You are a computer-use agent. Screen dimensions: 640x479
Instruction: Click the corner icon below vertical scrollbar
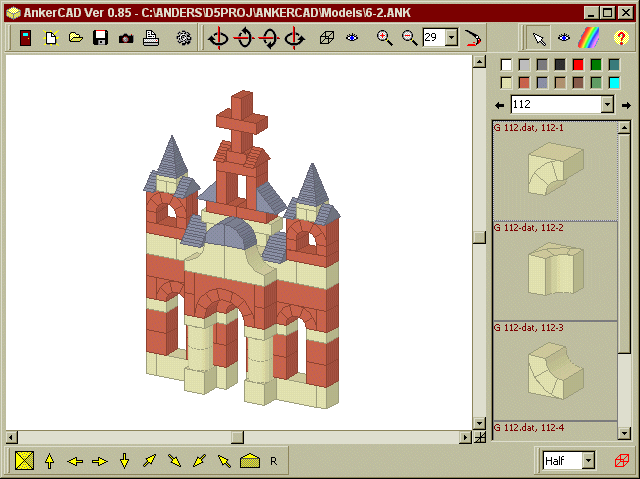(x=480, y=437)
